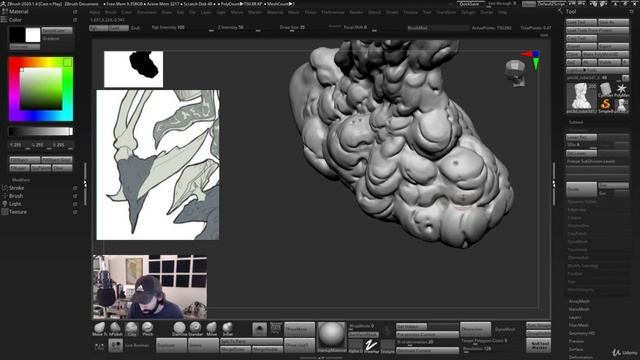Open the Texture slot in bottom shelf
The image size is (640, 360).
tap(387, 346)
